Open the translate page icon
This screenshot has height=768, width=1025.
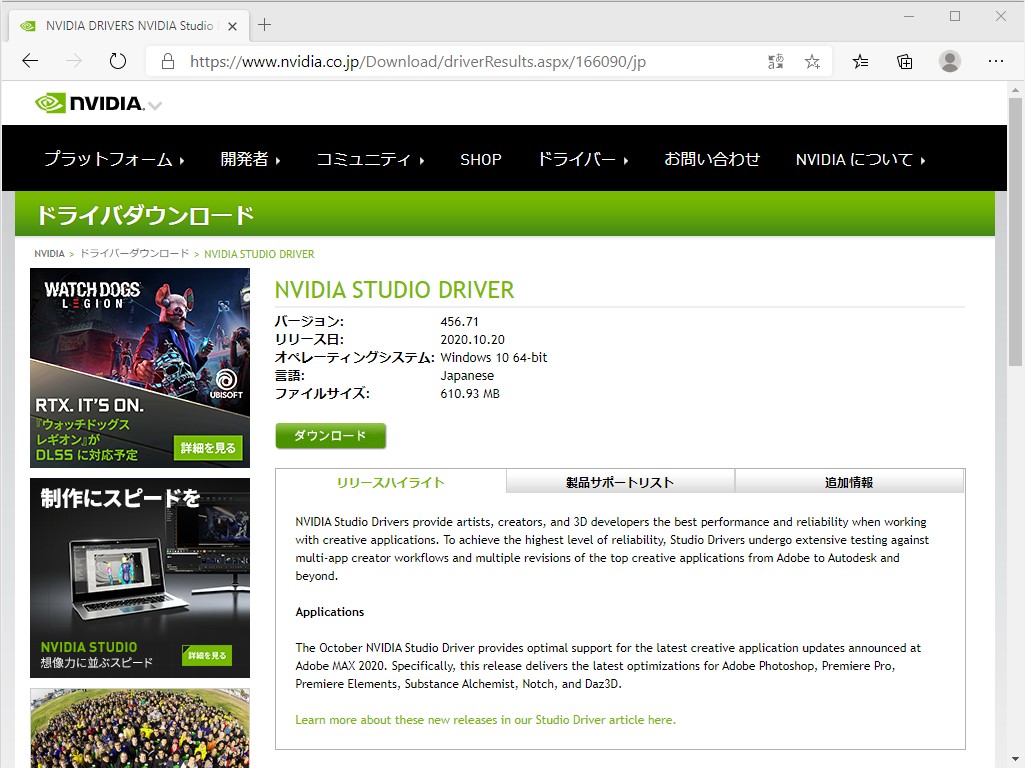coord(774,61)
